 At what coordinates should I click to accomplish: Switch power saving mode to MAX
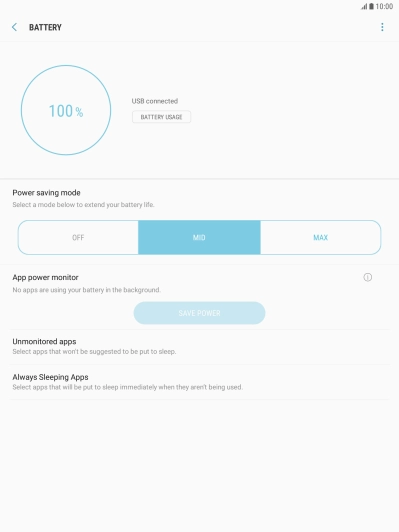click(x=321, y=238)
